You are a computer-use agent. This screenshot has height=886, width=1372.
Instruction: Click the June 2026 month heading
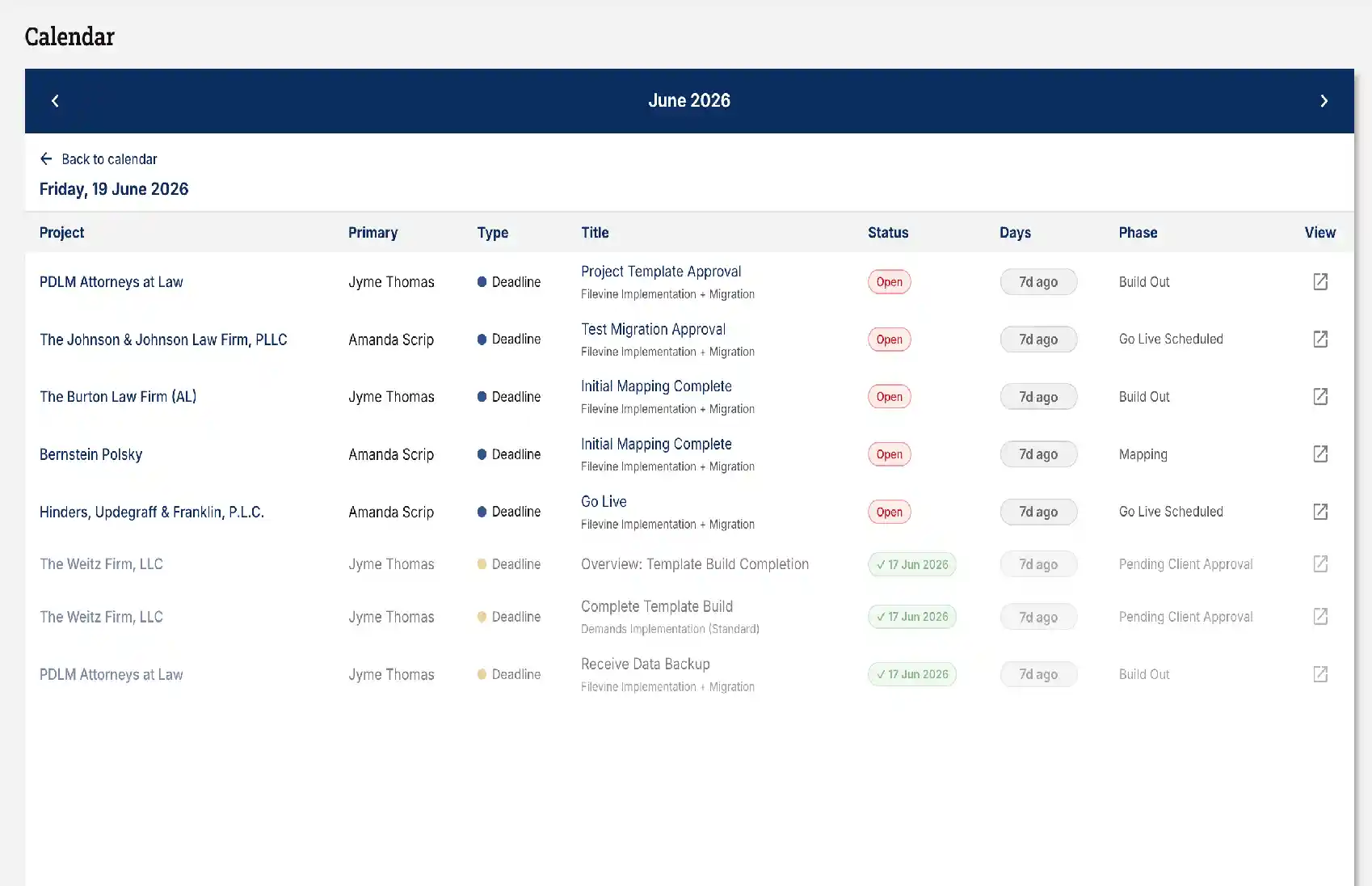click(x=689, y=100)
